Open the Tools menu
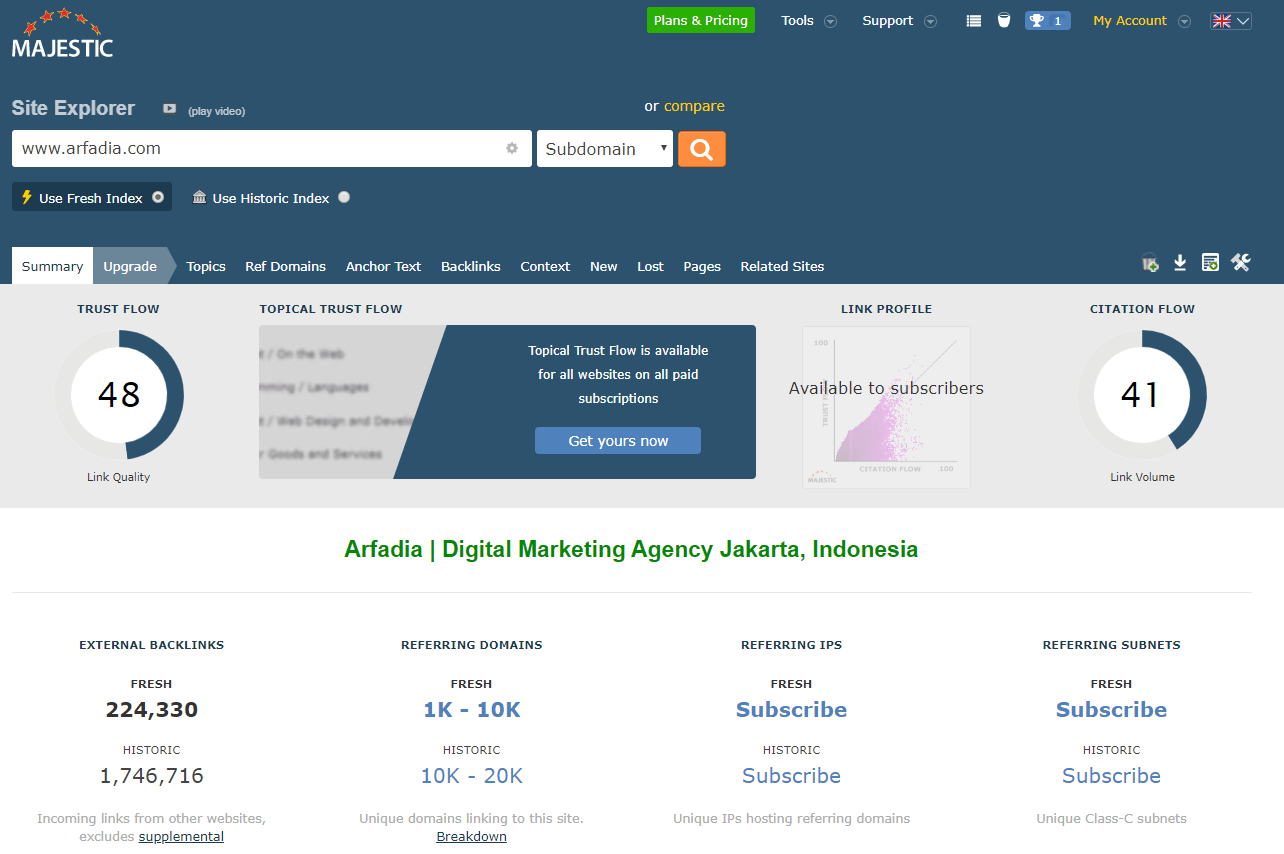This screenshot has width=1284, height=854. coord(797,21)
